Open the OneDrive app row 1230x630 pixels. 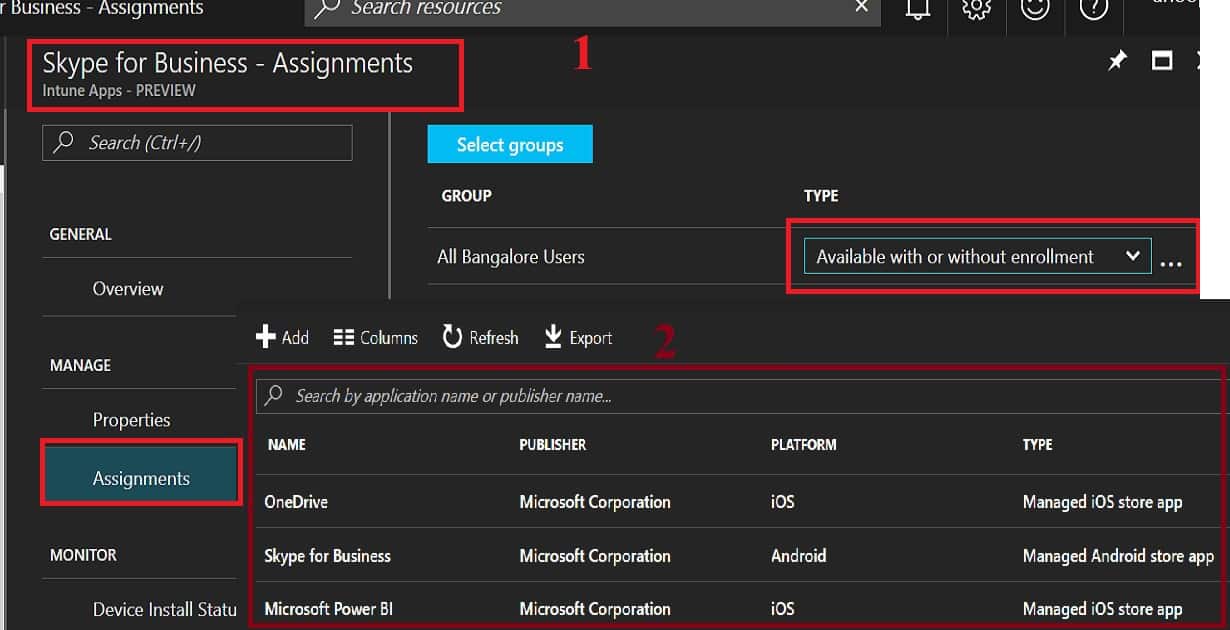738,502
